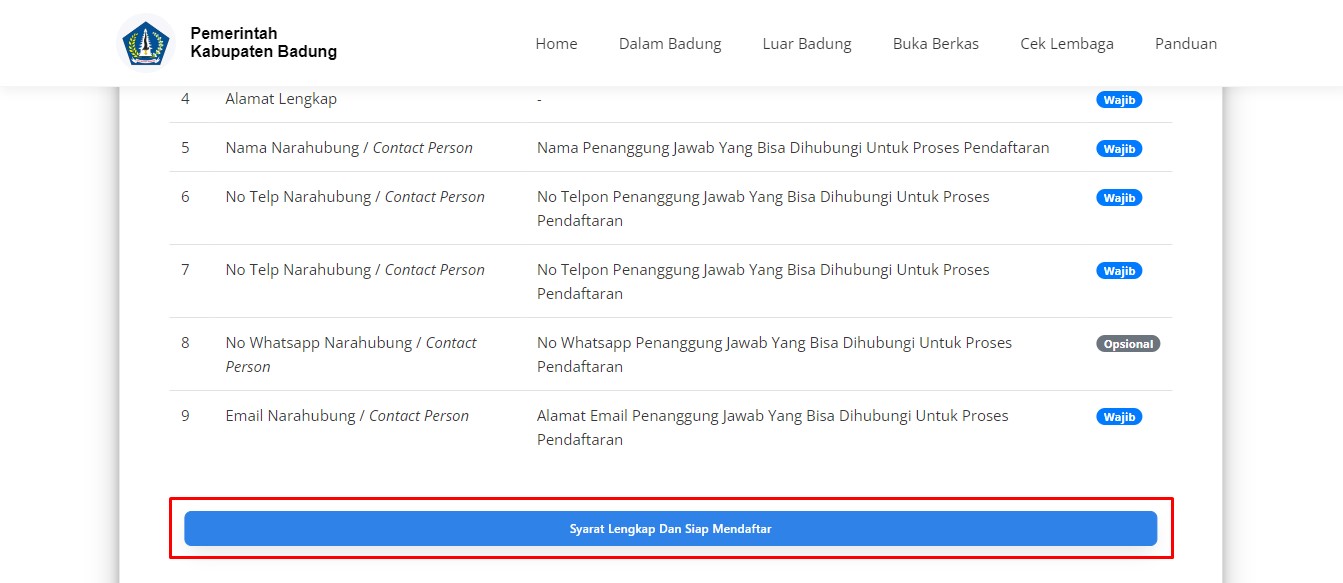Select the Email Narahubung / Contact Person label

coord(346,416)
